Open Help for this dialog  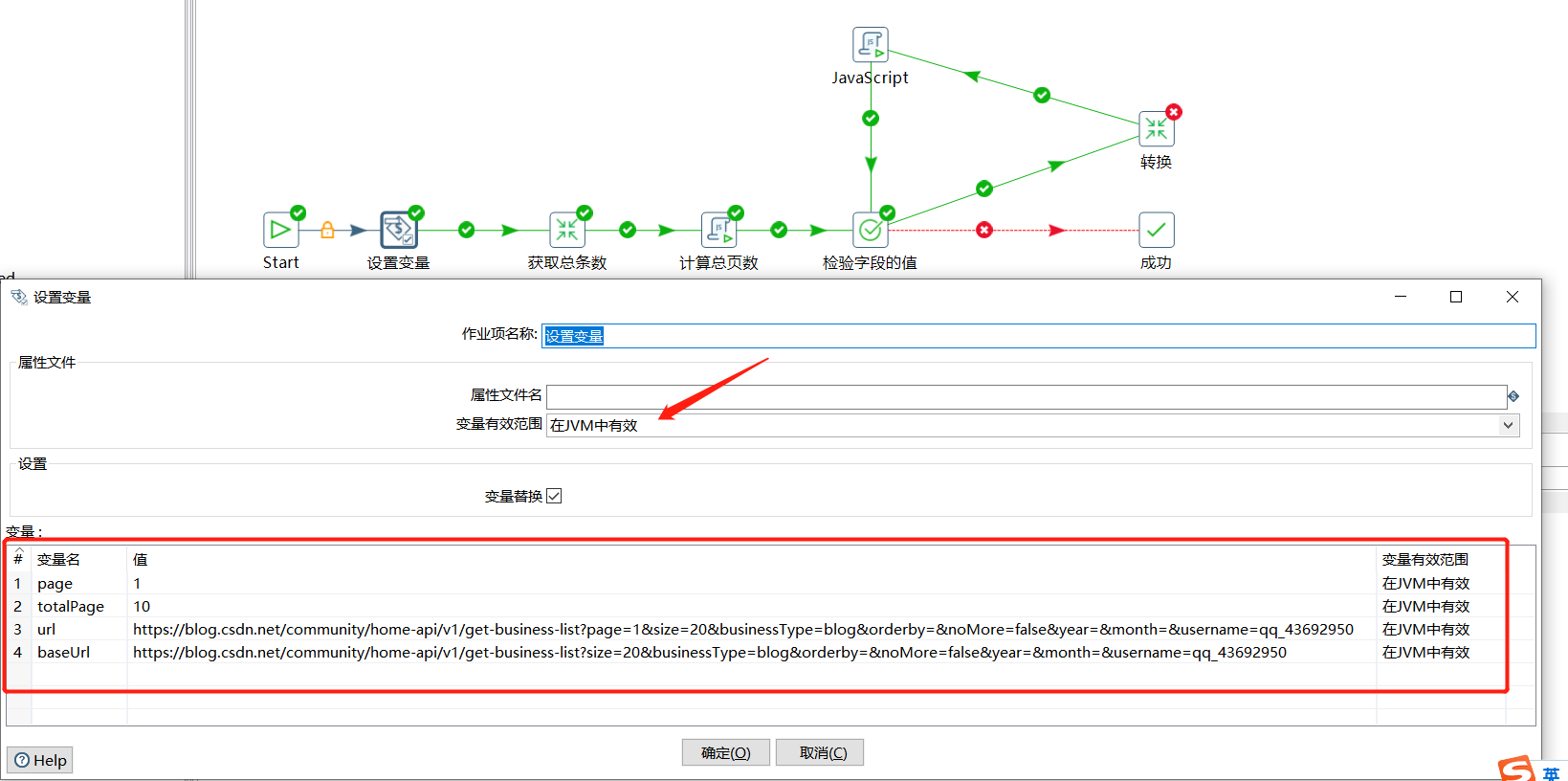pyautogui.click(x=40, y=760)
